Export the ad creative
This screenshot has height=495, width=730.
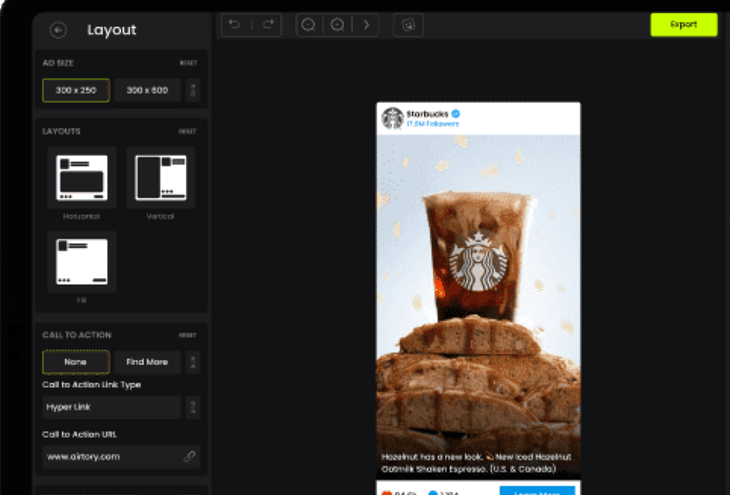point(683,25)
